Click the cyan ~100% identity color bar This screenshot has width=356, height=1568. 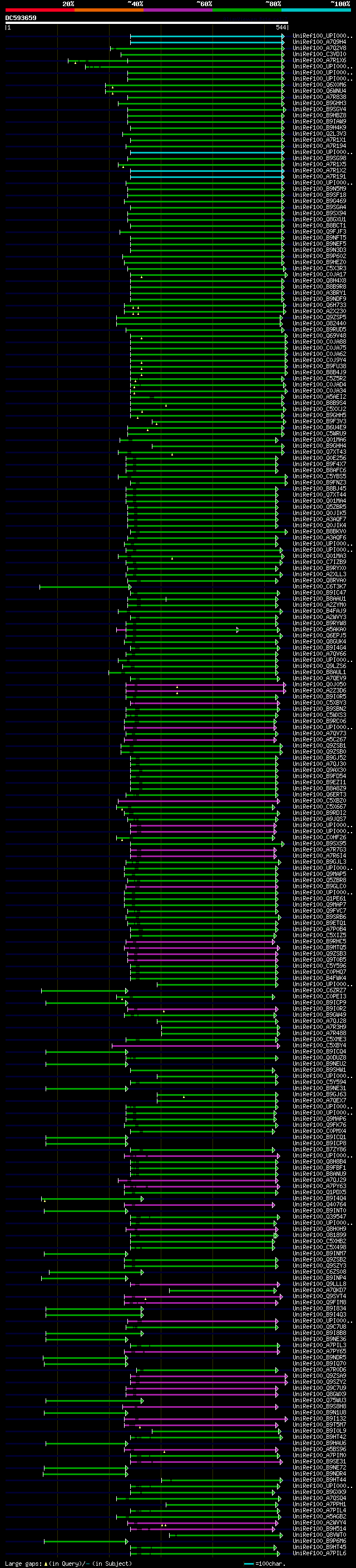316,10
